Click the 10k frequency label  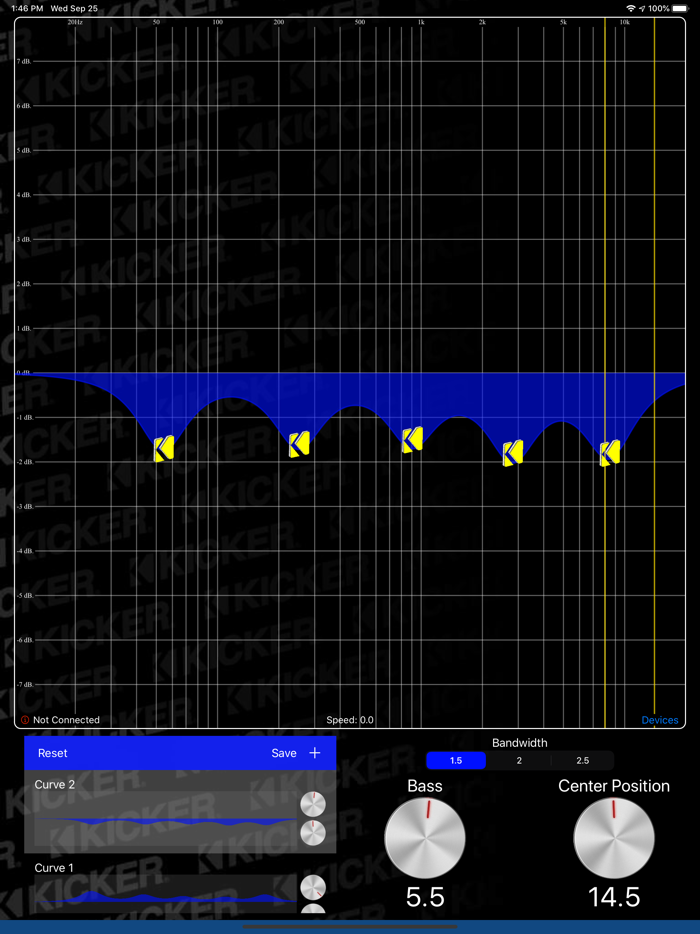click(x=624, y=22)
